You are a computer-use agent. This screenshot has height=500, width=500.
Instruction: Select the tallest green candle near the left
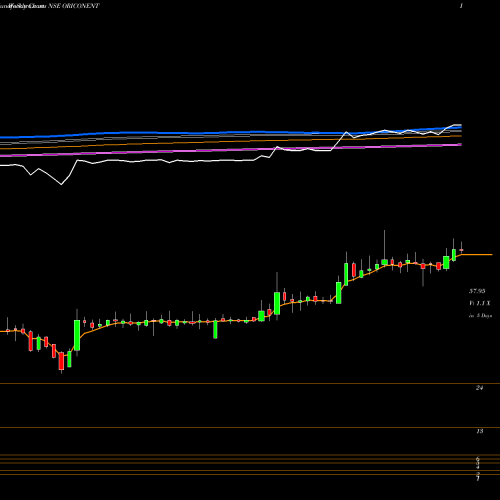coord(77,335)
